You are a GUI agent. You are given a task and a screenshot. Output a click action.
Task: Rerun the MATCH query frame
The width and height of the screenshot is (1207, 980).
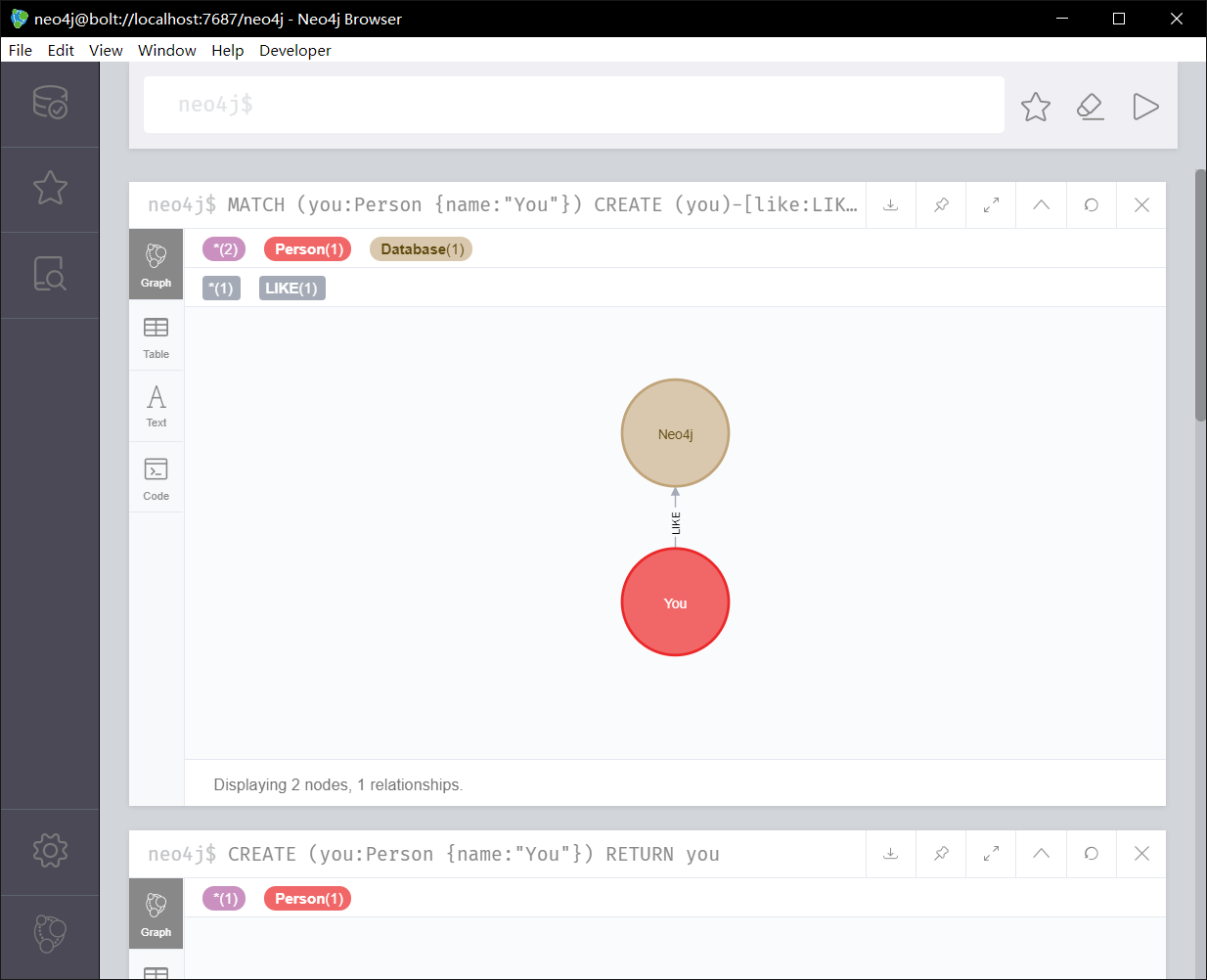[x=1091, y=204]
